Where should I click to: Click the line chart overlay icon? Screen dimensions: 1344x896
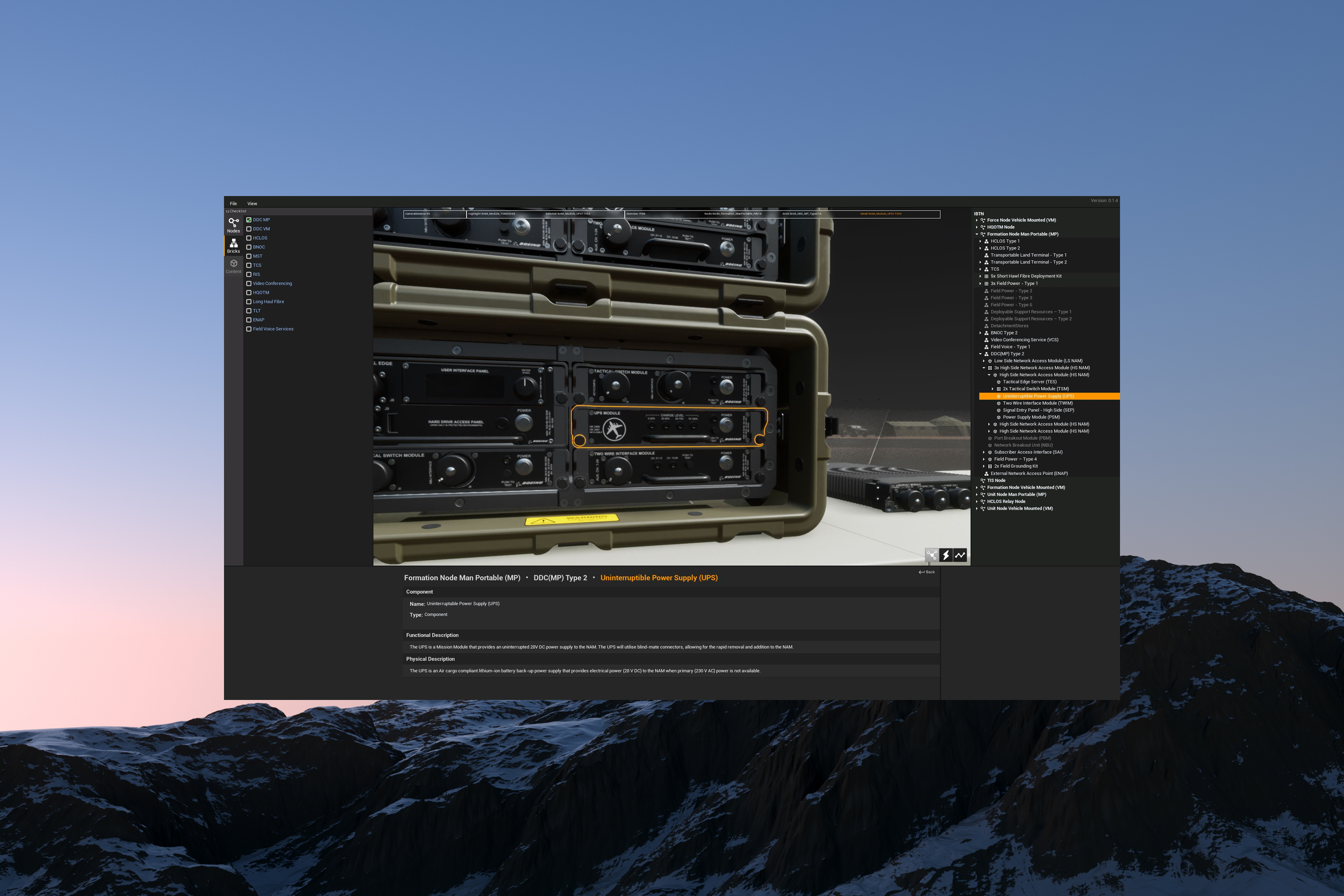[x=960, y=555]
